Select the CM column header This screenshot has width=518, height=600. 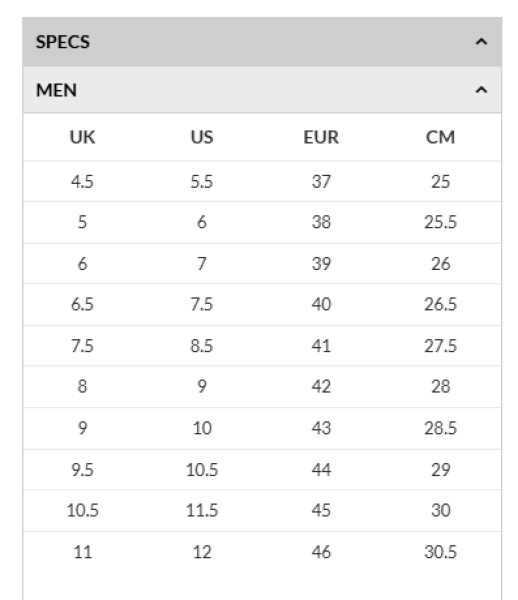[440, 137]
